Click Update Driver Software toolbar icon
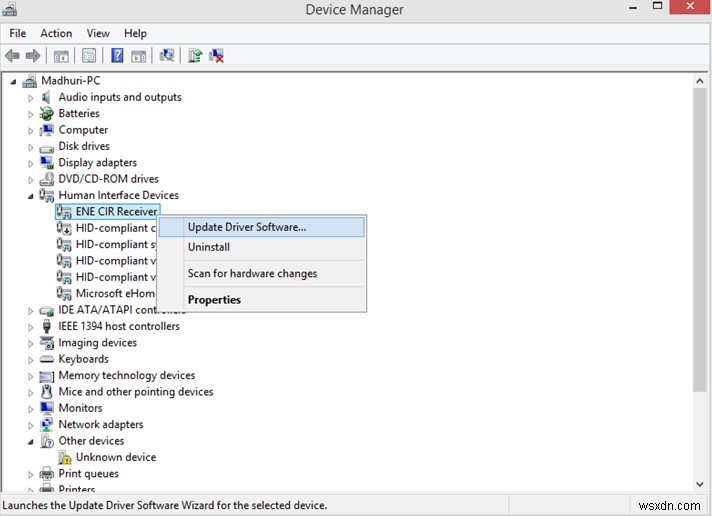The image size is (712, 516). [x=195, y=55]
